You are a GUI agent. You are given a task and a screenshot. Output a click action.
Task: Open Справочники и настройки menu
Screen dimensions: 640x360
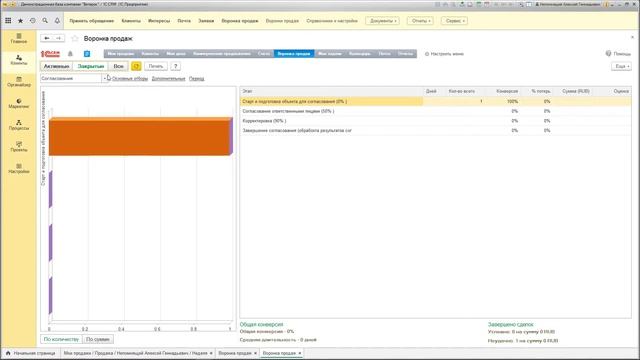332,21
